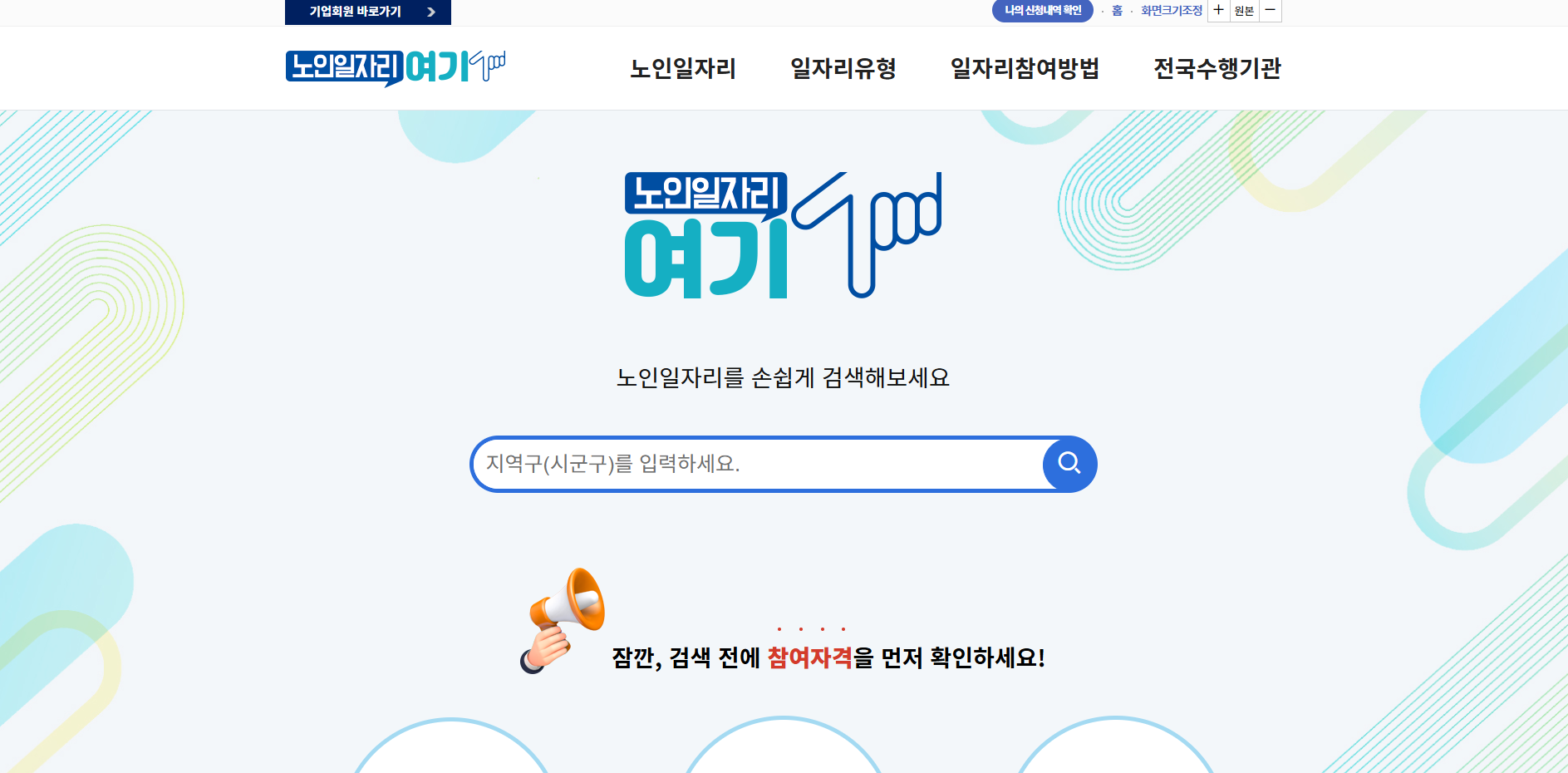
Task: Click the 노인일자리를 손쉽게 검색해보세요 tagline
Action: point(783,377)
